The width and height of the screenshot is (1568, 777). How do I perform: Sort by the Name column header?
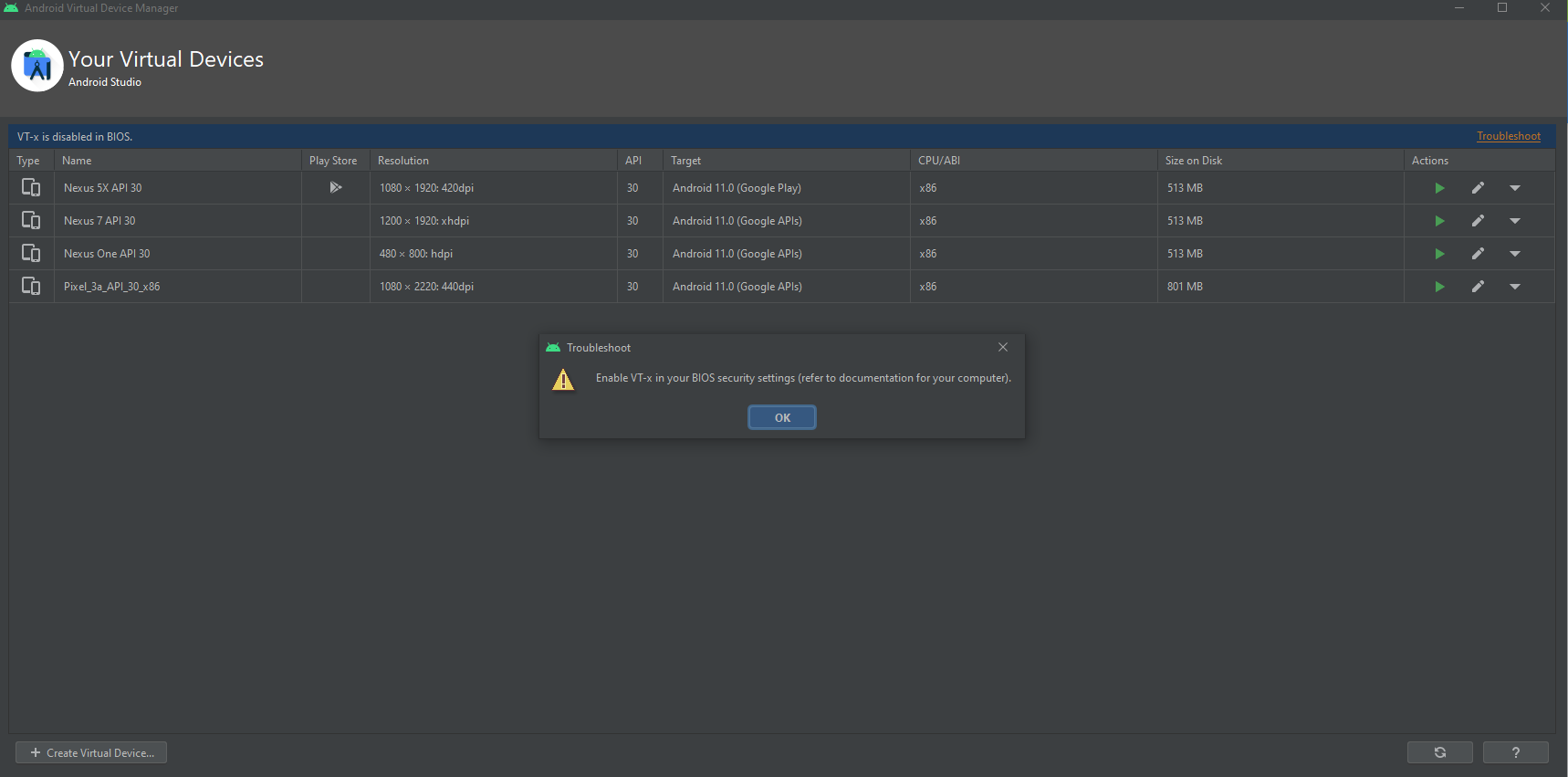178,161
